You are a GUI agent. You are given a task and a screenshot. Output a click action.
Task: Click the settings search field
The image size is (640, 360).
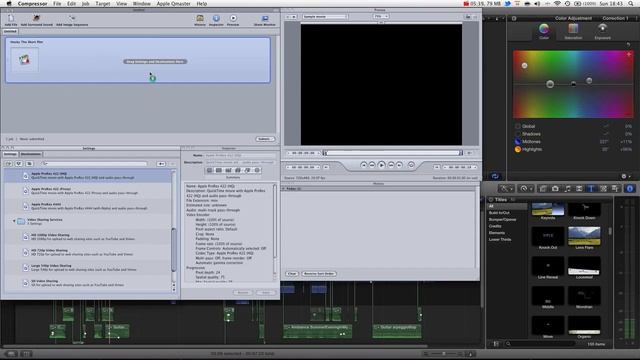point(94,164)
